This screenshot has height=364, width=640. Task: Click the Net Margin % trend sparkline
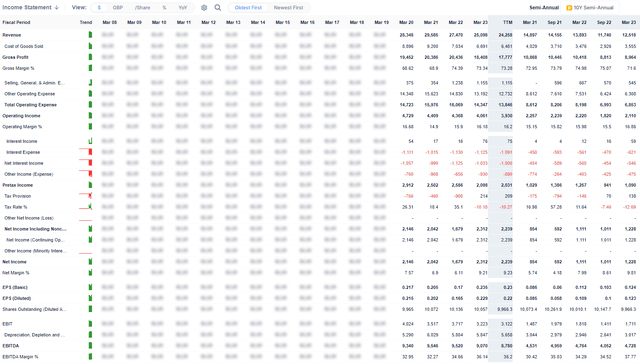[90, 273]
